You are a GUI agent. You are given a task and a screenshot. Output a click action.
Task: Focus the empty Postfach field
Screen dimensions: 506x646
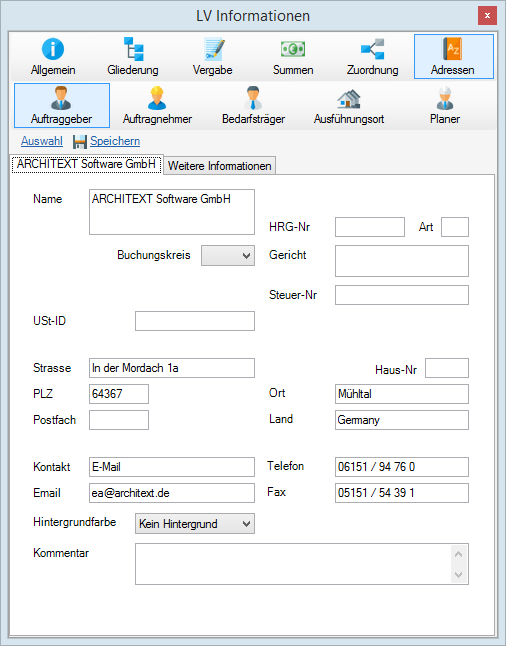tap(119, 420)
